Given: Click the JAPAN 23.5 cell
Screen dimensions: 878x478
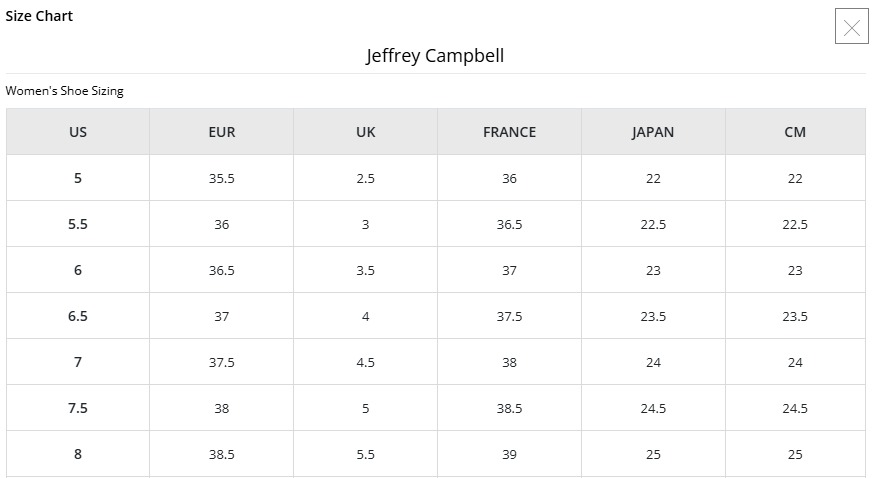Looking at the screenshot, I should coord(653,316).
